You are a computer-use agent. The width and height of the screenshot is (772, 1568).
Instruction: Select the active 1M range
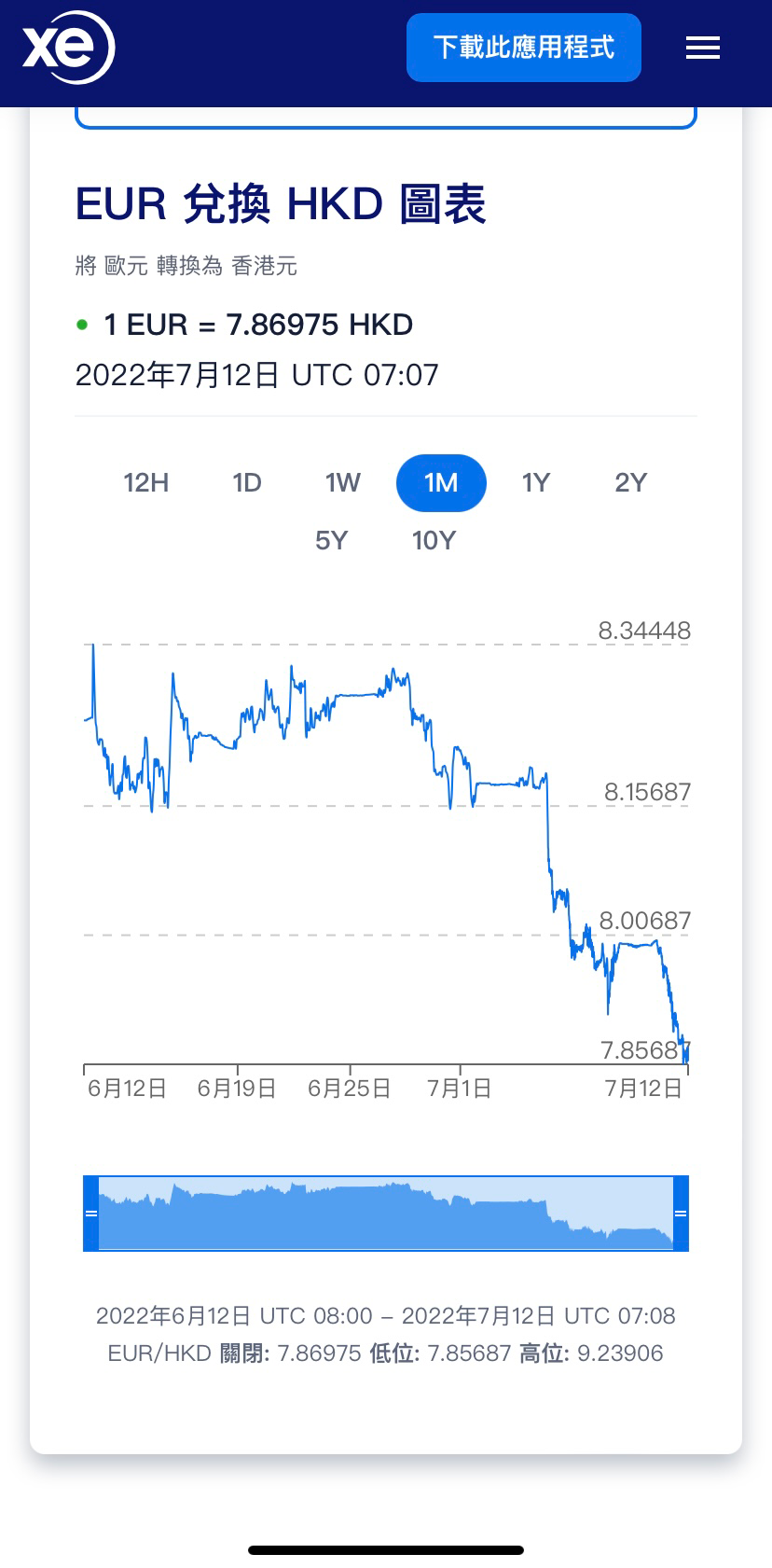coord(441,482)
